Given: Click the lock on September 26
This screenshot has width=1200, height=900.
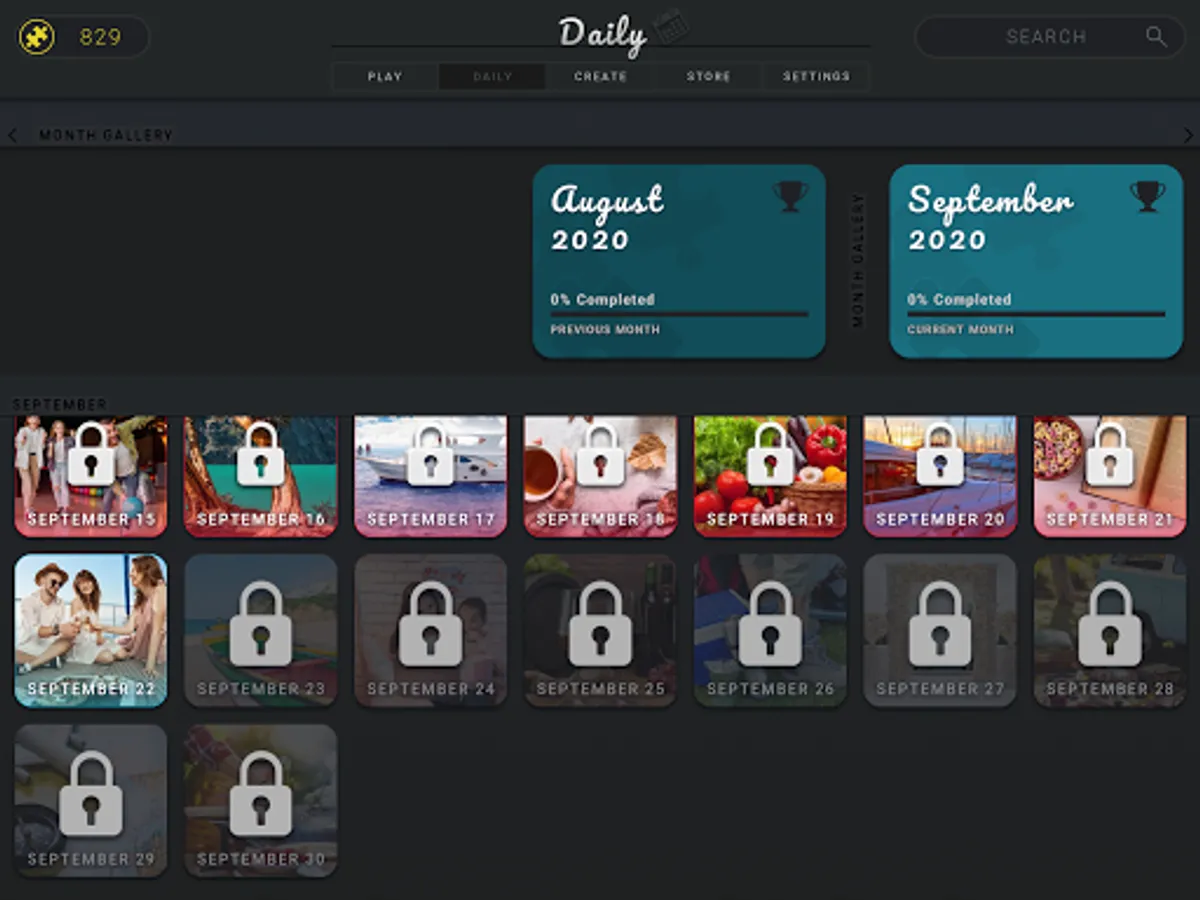Looking at the screenshot, I should click(771, 624).
